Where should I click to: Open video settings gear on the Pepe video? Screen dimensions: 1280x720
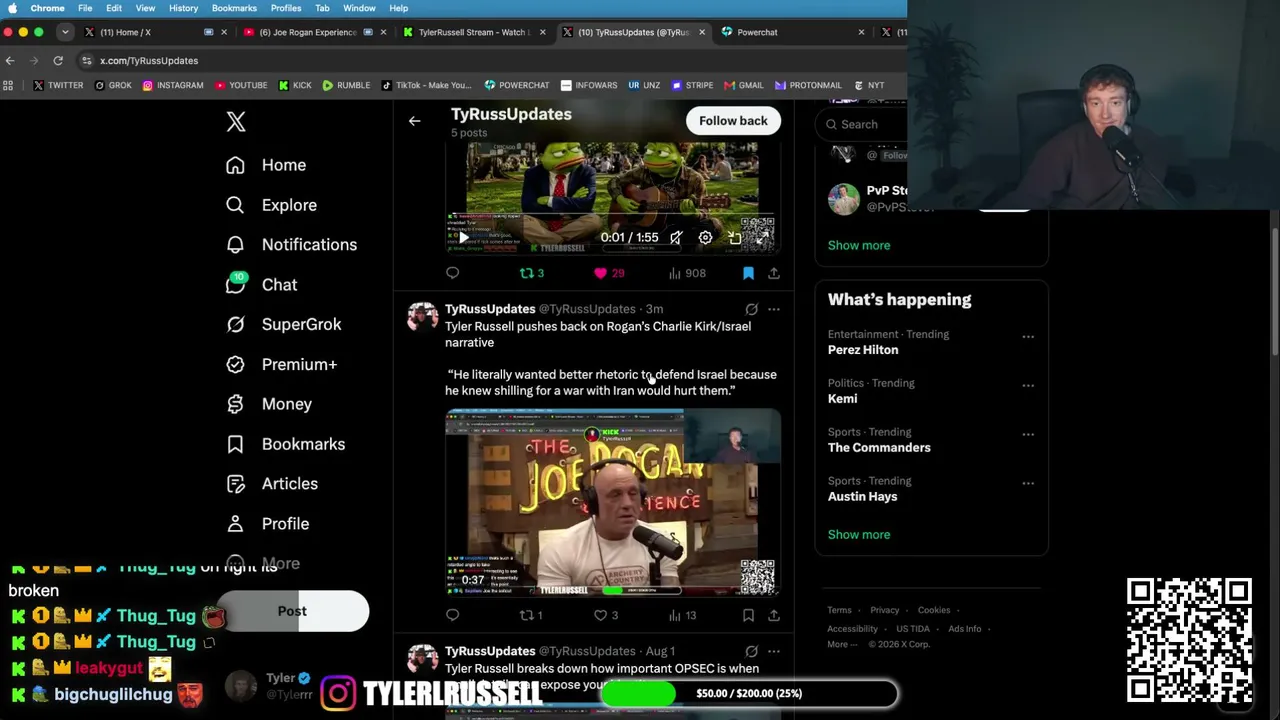[x=705, y=238]
